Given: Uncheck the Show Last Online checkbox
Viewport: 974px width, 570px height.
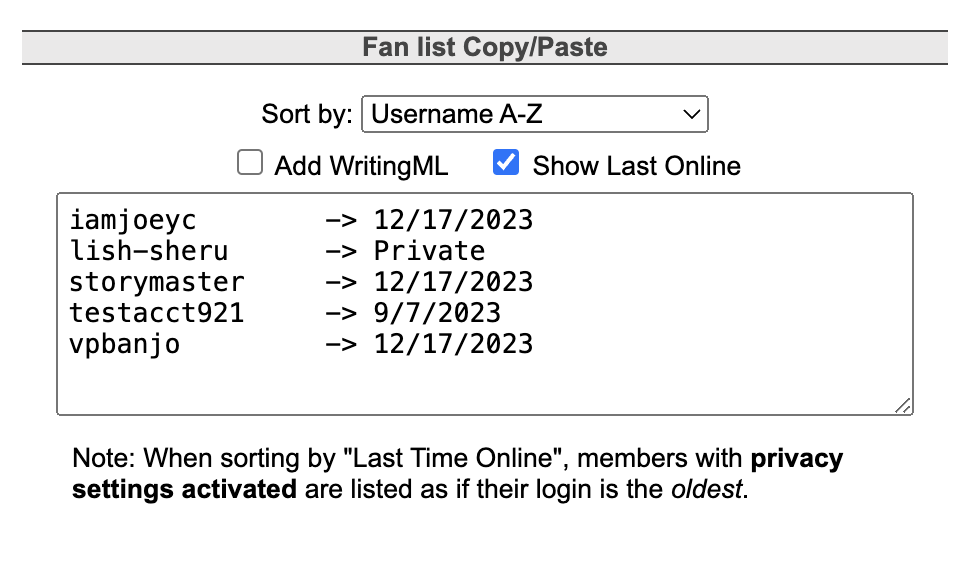Looking at the screenshot, I should pos(506,163).
